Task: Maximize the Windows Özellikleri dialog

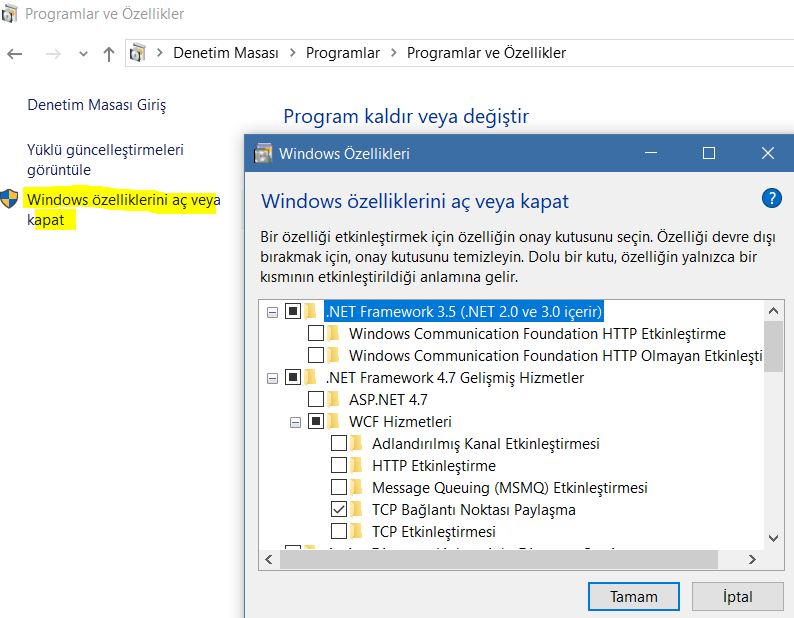Action: pos(709,153)
